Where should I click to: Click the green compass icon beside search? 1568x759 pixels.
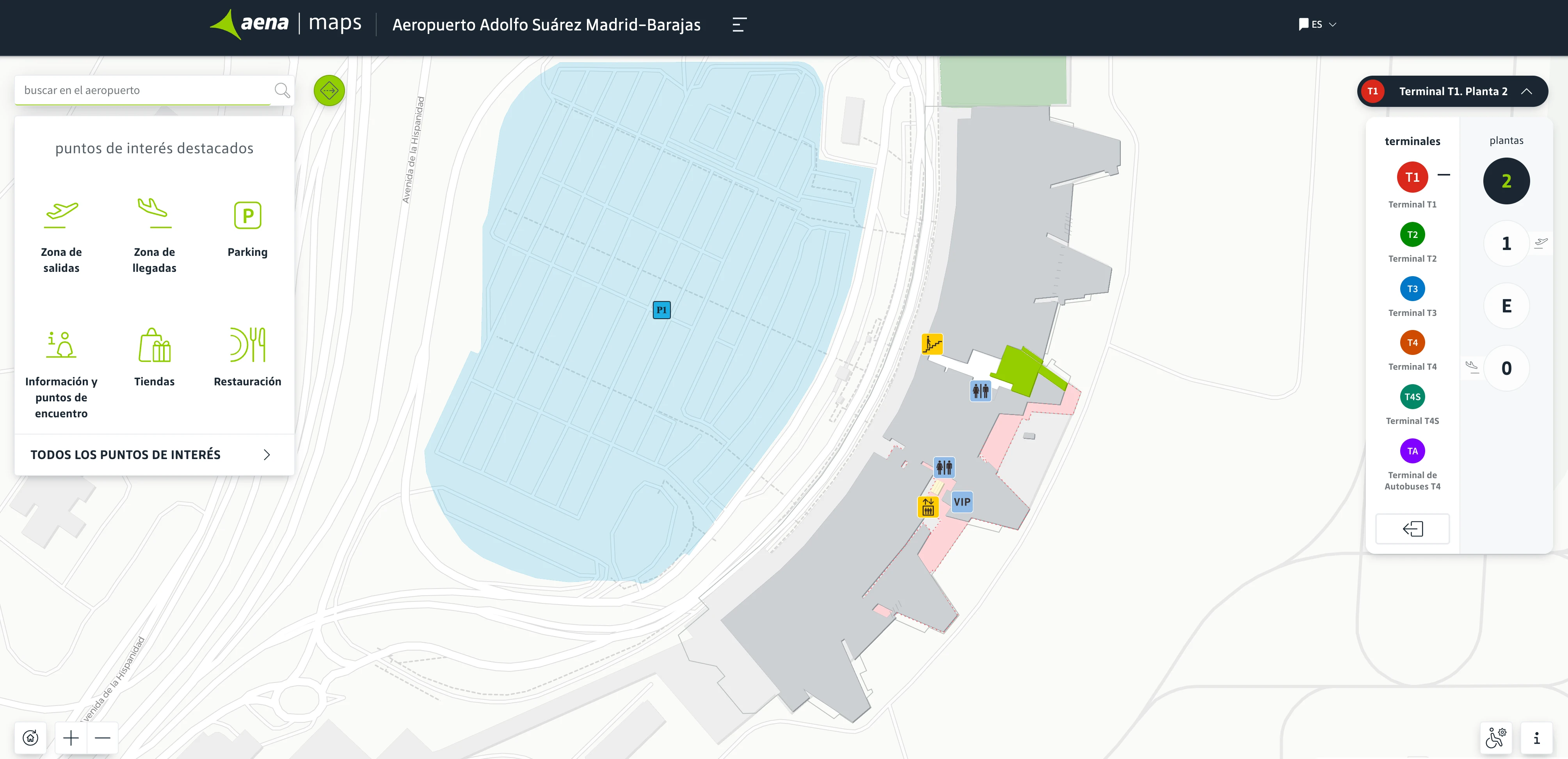click(329, 90)
